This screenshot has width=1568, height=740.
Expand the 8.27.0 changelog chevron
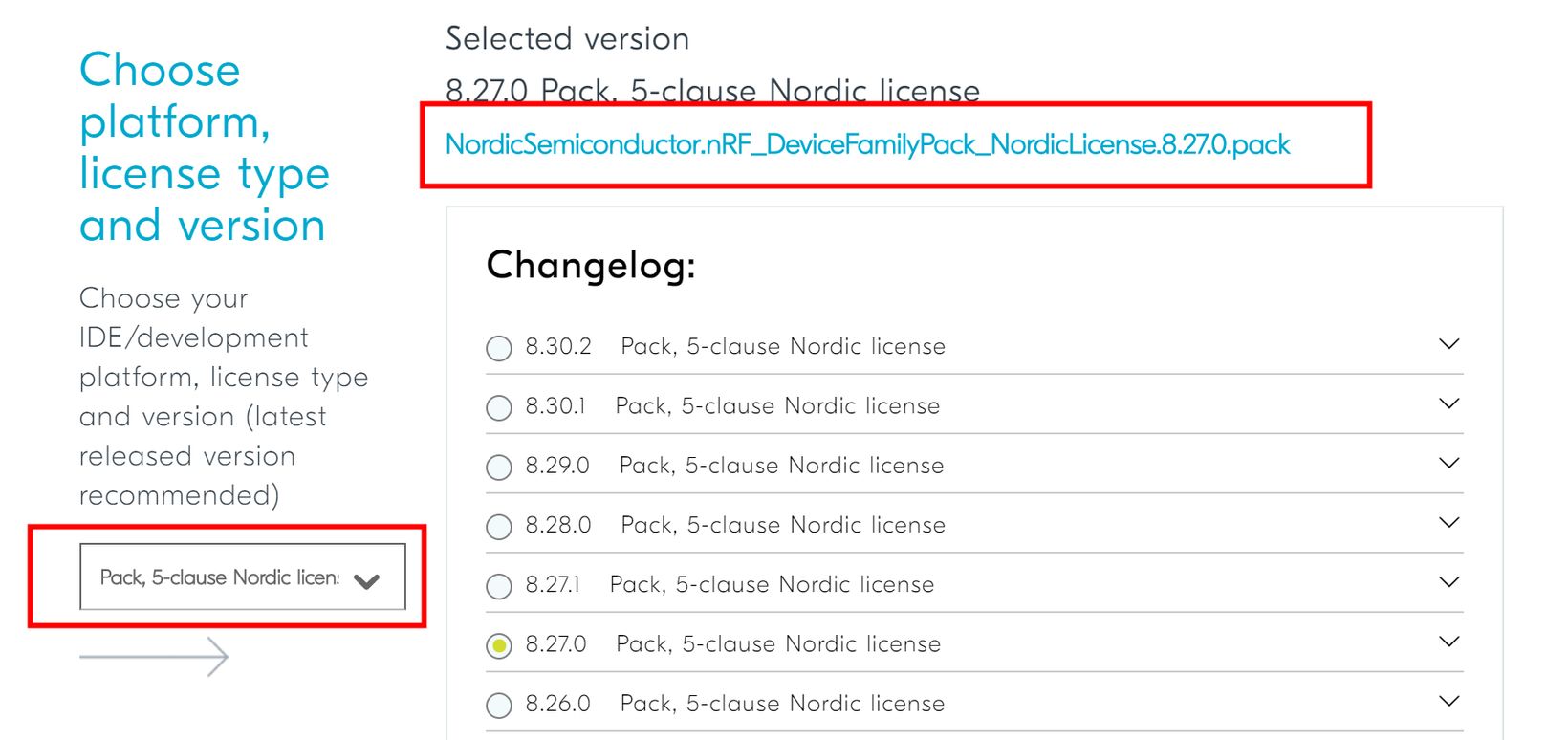coord(1449,641)
